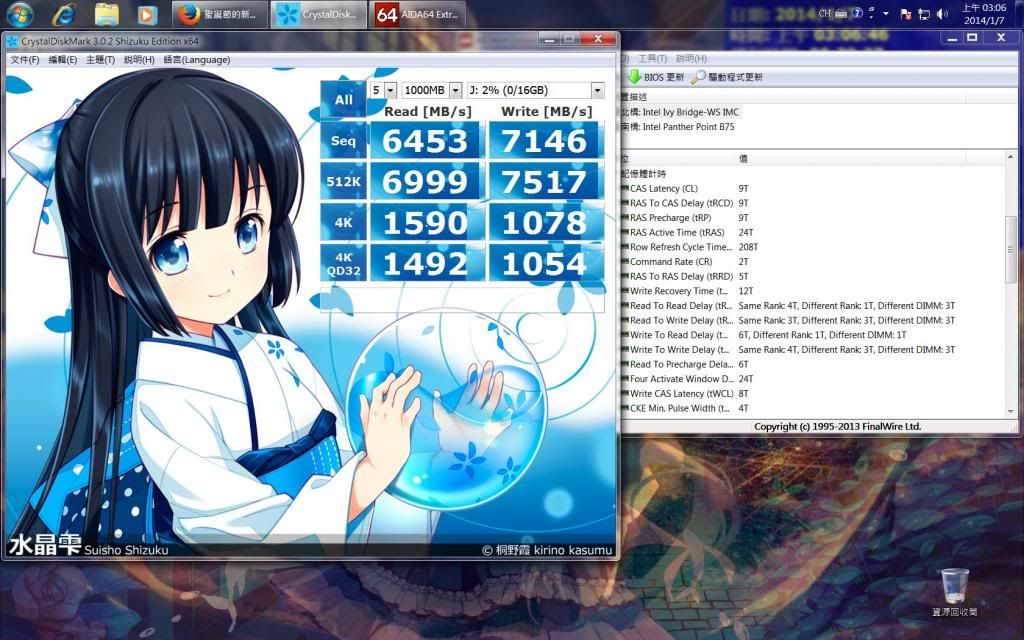
Task: Start the 4K QD32 benchmark test
Action: (x=344, y=263)
